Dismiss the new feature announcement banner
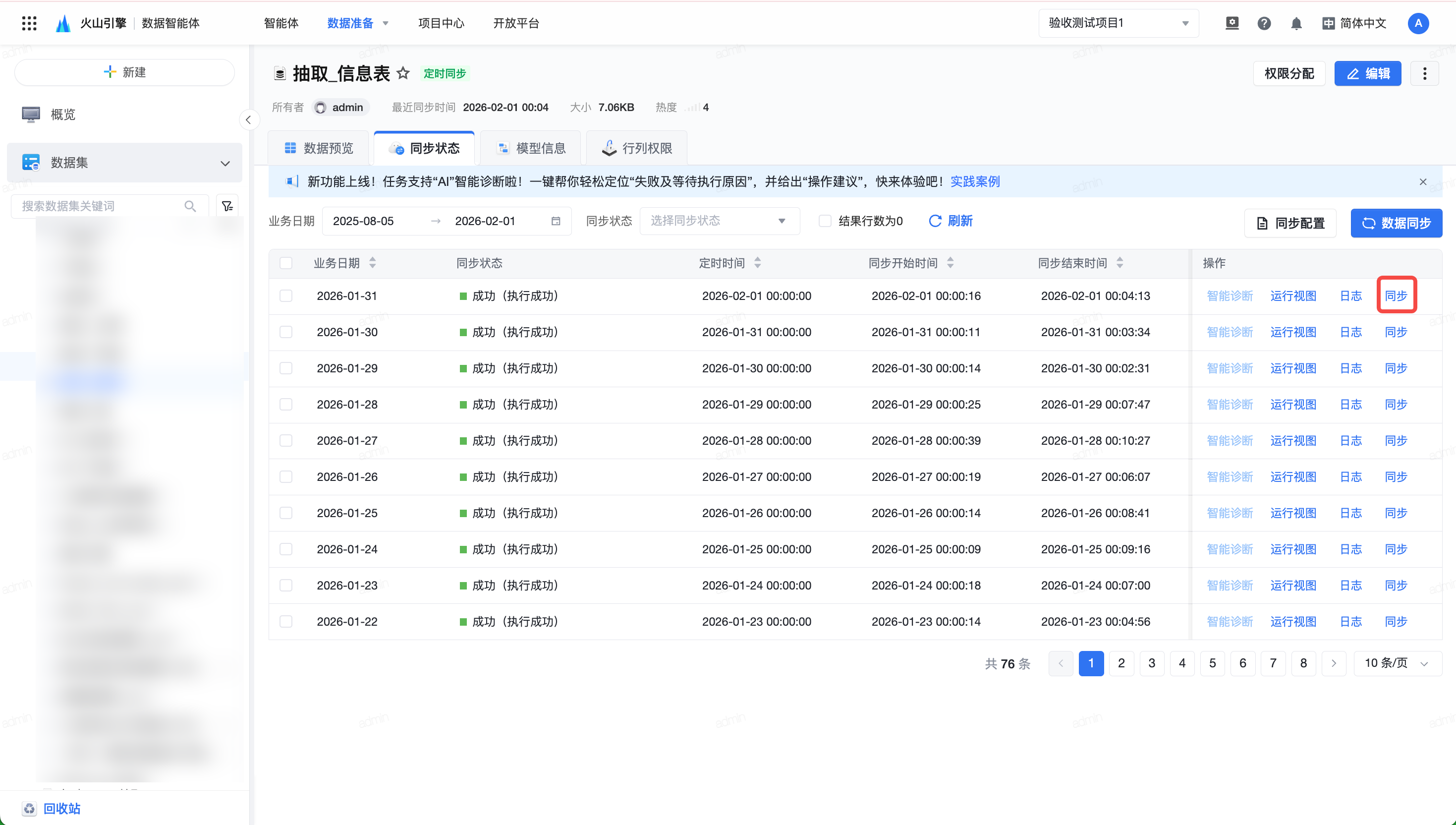This screenshot has width=1456, height=825. [1423, 182]
